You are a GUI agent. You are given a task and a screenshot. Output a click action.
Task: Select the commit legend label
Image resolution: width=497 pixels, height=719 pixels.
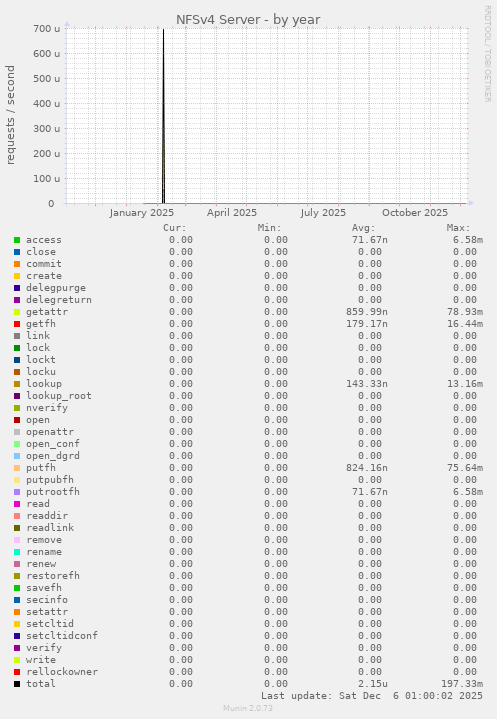click(44, 264)
